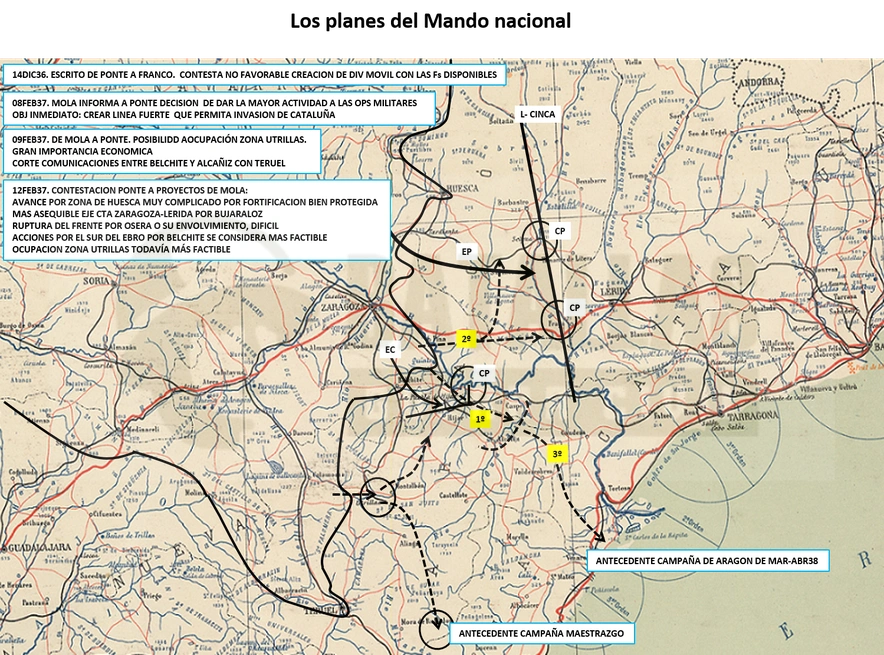This screenshot has width=884, height=655.
Task: Click the GUADALAJARA city label on the map
Action: 38,547
